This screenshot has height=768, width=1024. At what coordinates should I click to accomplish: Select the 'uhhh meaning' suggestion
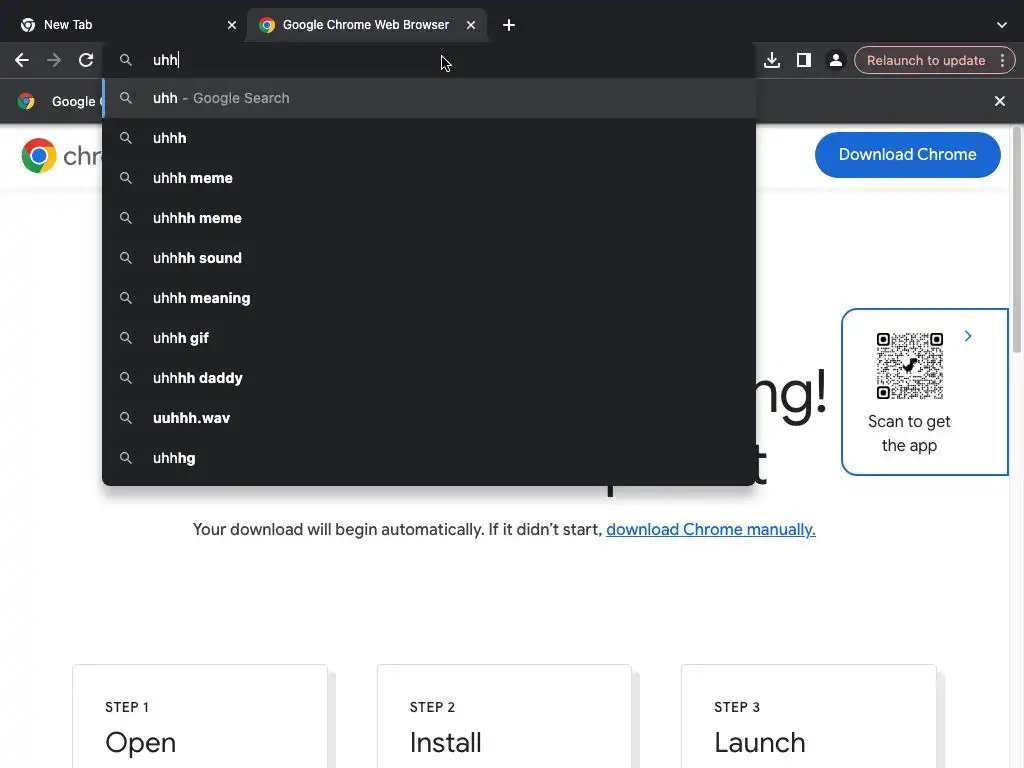(x=429, y=298)
